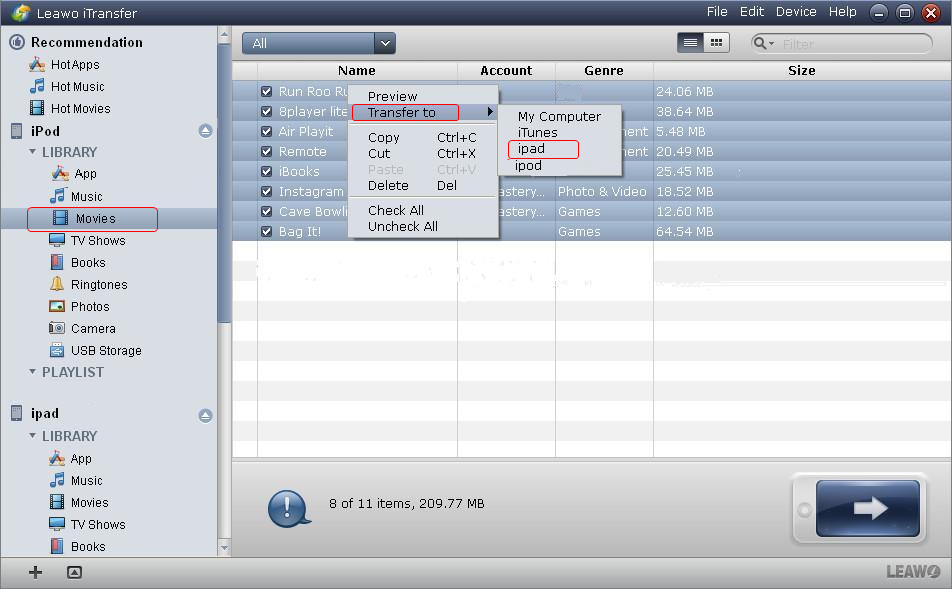Image resolution: width=952 pixels, height=589 pixels.
Task: Open the Hot Music icon
Action: (37, 86)
